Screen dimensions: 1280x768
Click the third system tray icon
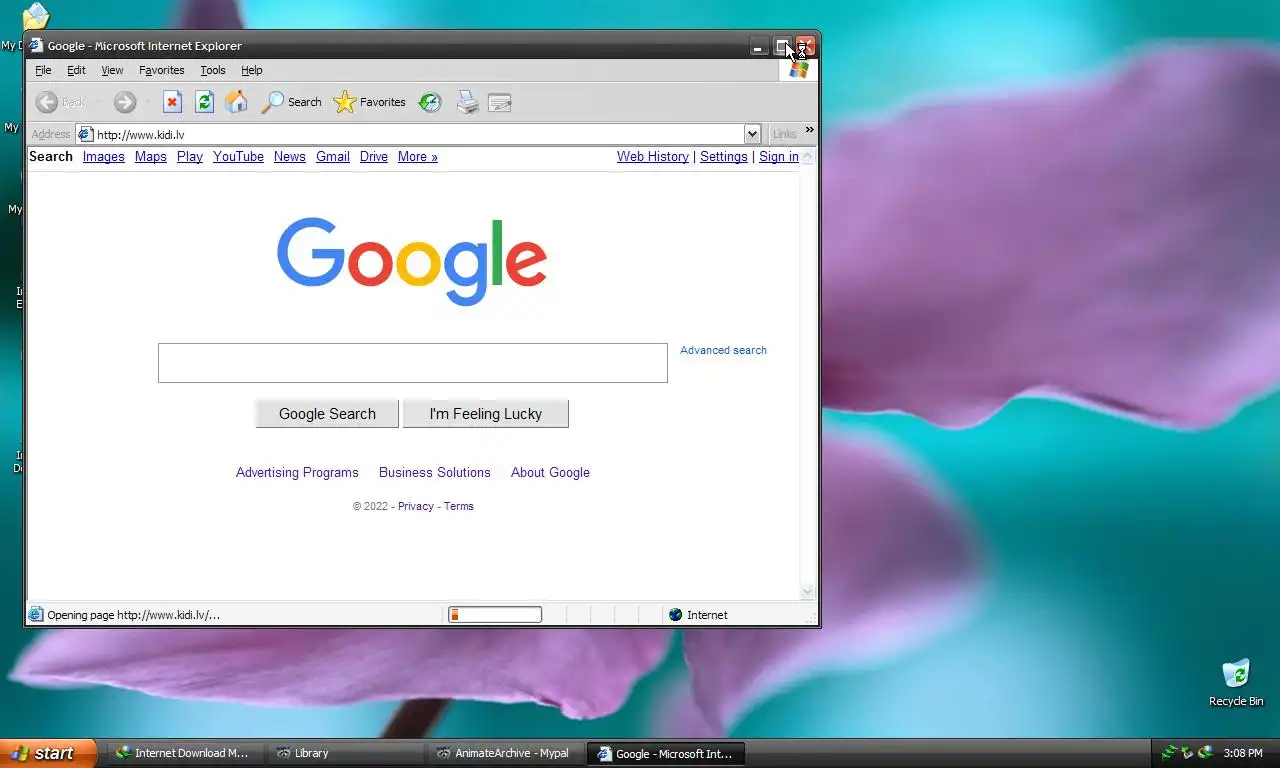1206,753
